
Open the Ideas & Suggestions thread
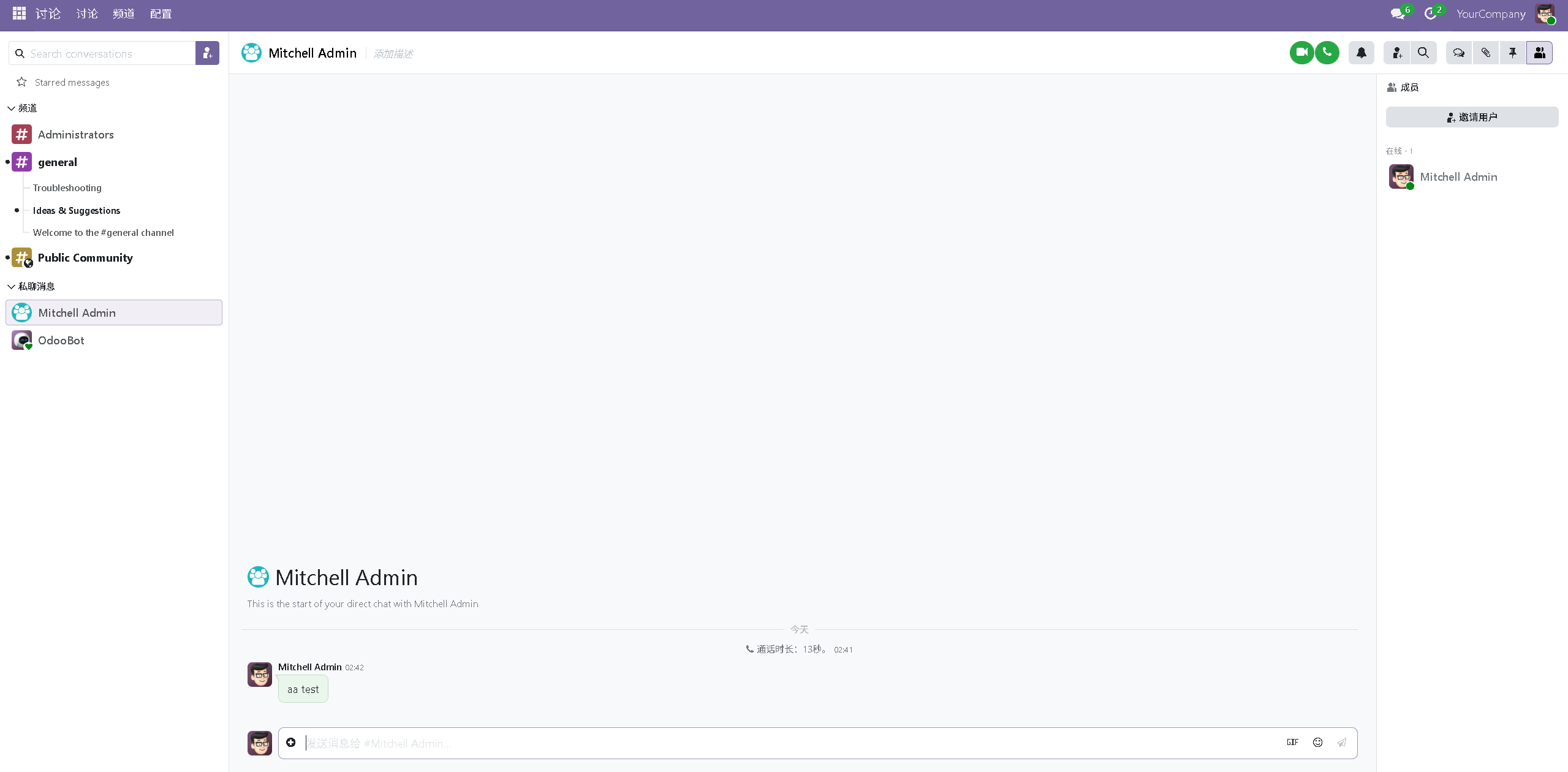pos(77,210)
